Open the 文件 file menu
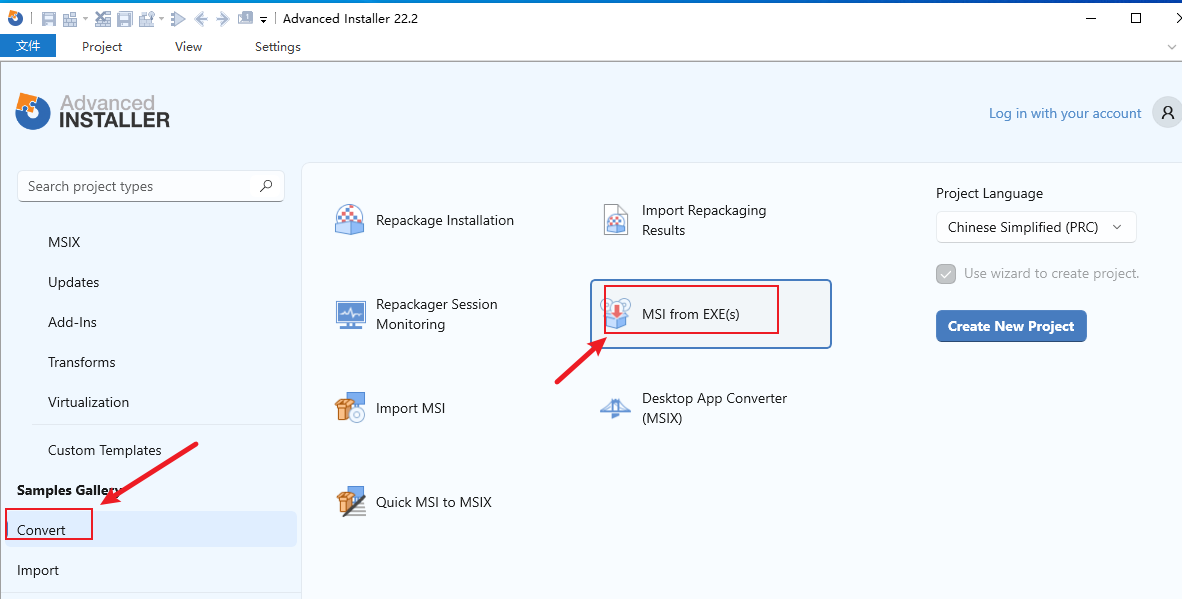This screenshot has height=599, width=1182. (x=28, y=46)
